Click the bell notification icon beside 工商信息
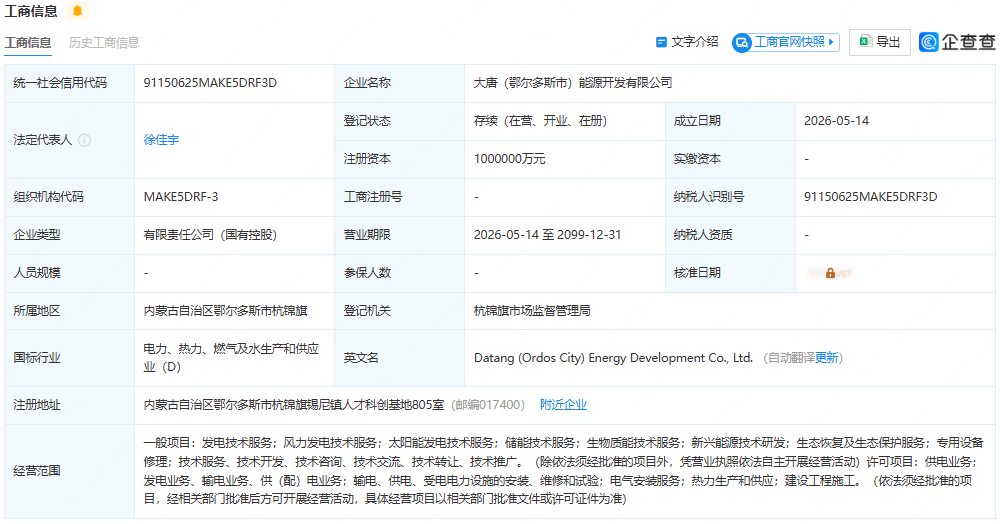The height and width of the screenshot is (524, 1000). pyautogui.click(x=77, y=11)
